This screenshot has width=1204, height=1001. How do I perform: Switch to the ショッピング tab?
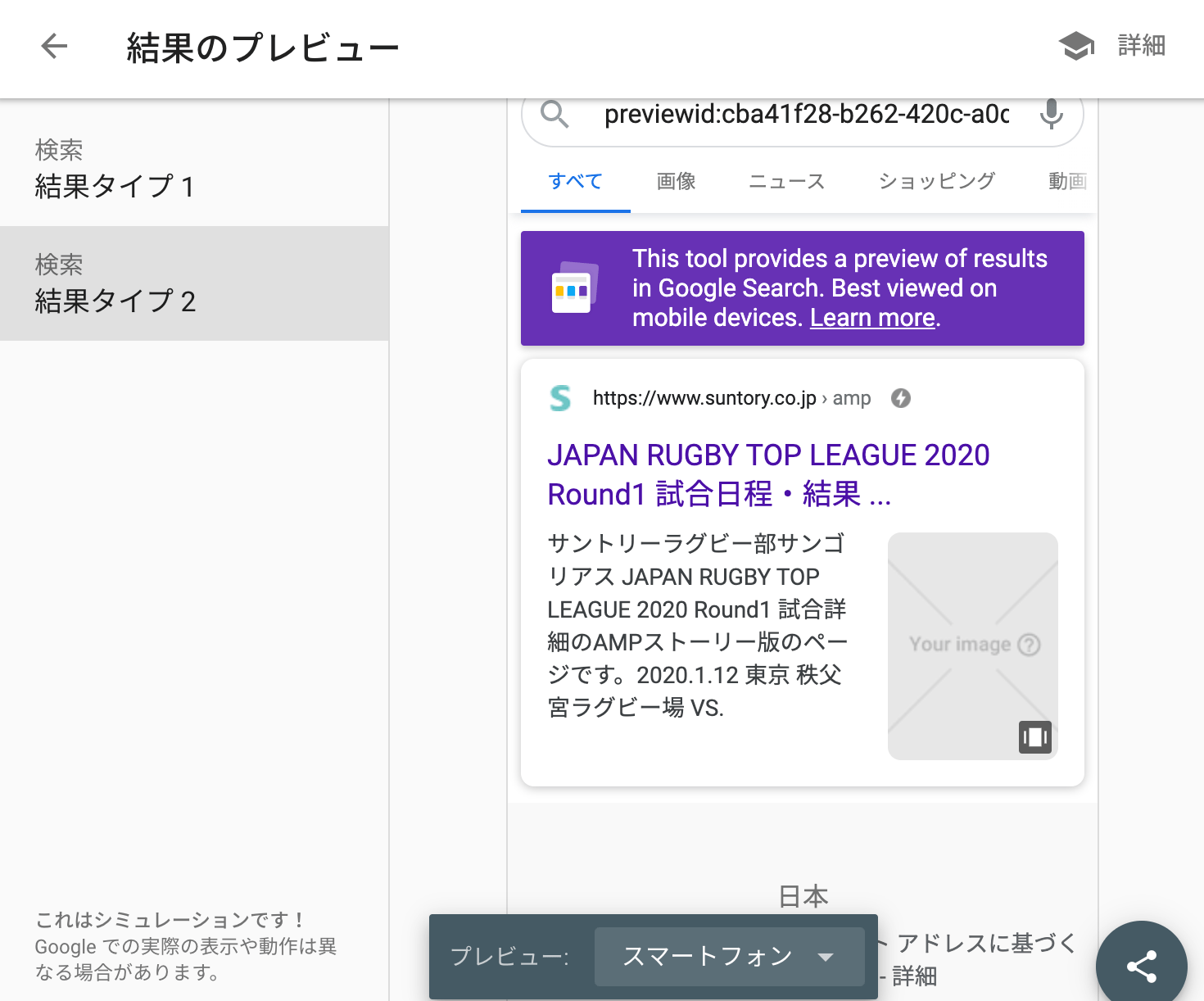[x=936, y=181]
